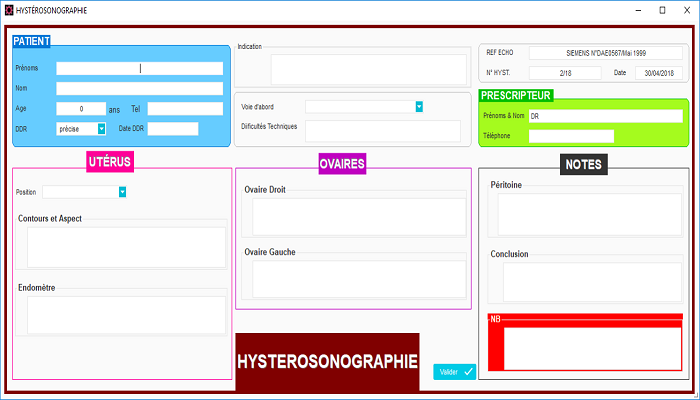Focus the Date DDR field
Viewport: 700px width, 400px height.
tap(173, 129)
